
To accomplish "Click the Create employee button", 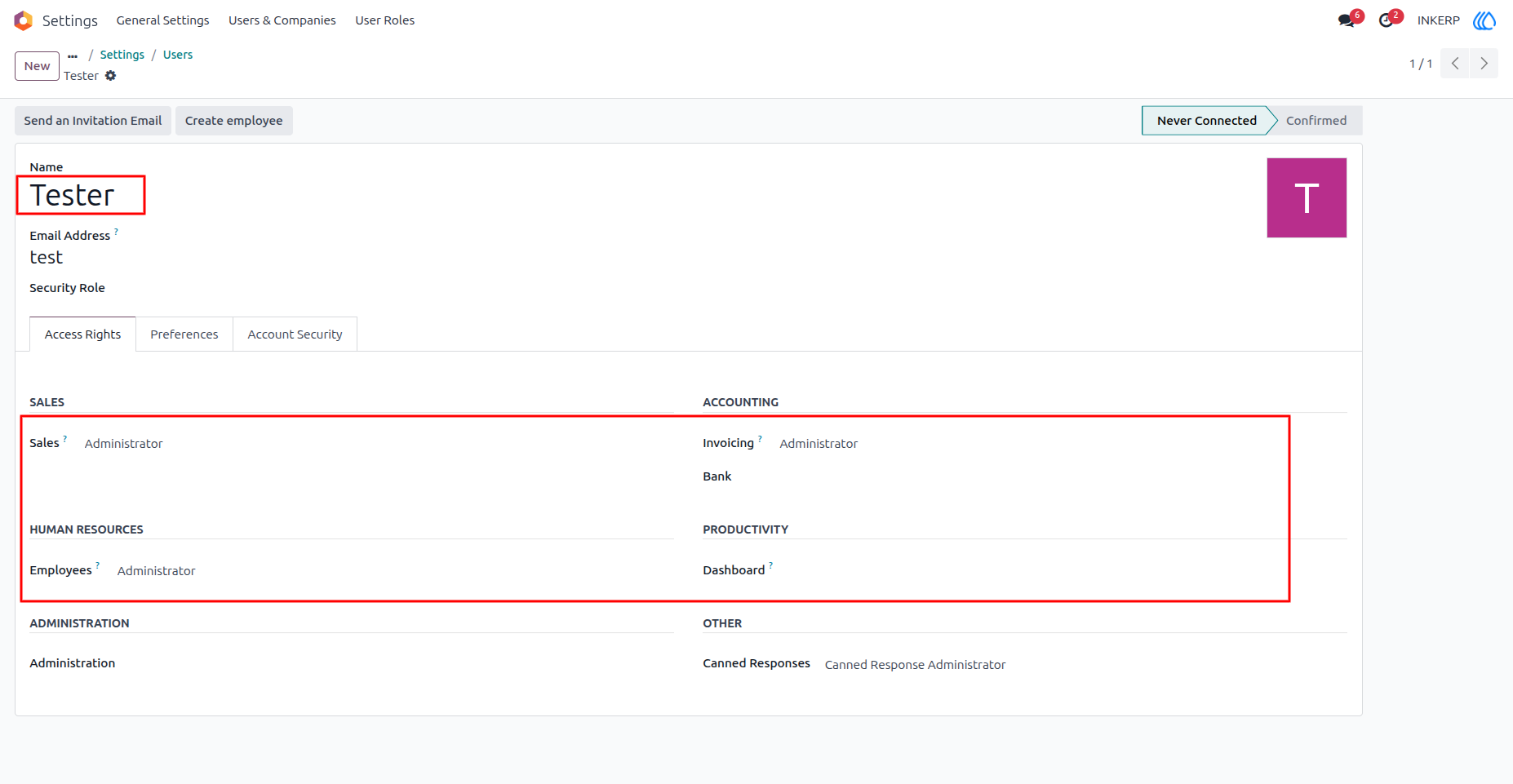I will coord(233,121).
